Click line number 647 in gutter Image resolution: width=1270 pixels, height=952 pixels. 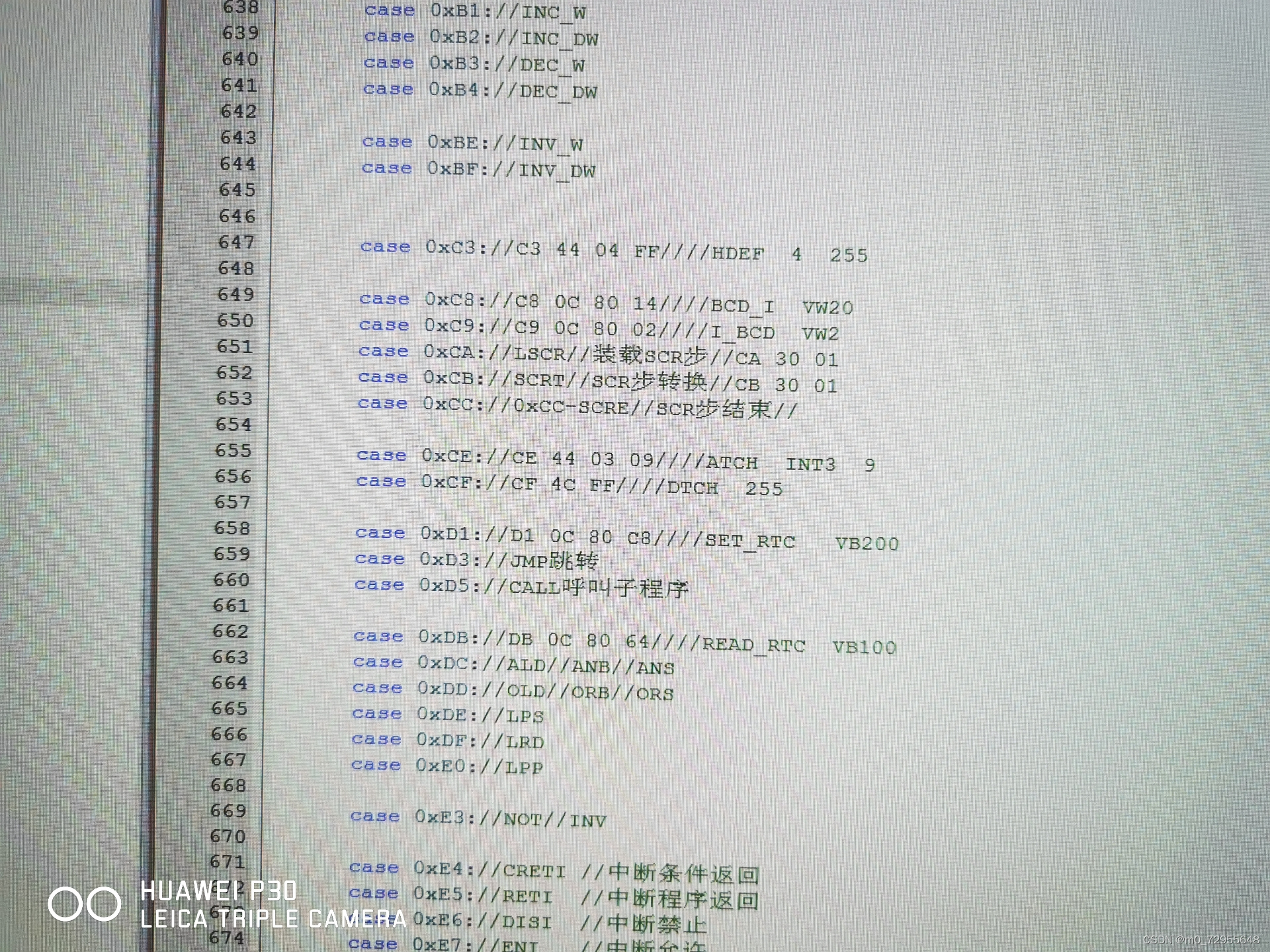[236, 243]
